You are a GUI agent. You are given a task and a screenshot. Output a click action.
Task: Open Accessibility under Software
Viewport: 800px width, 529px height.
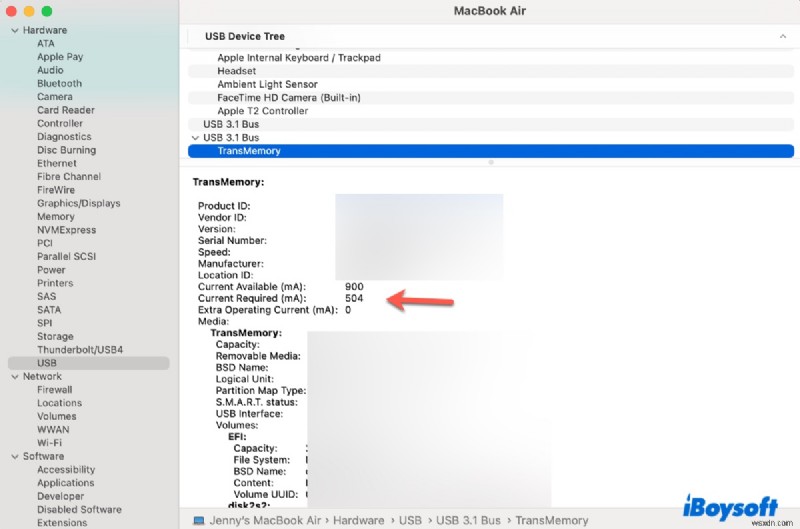point(66,470)
